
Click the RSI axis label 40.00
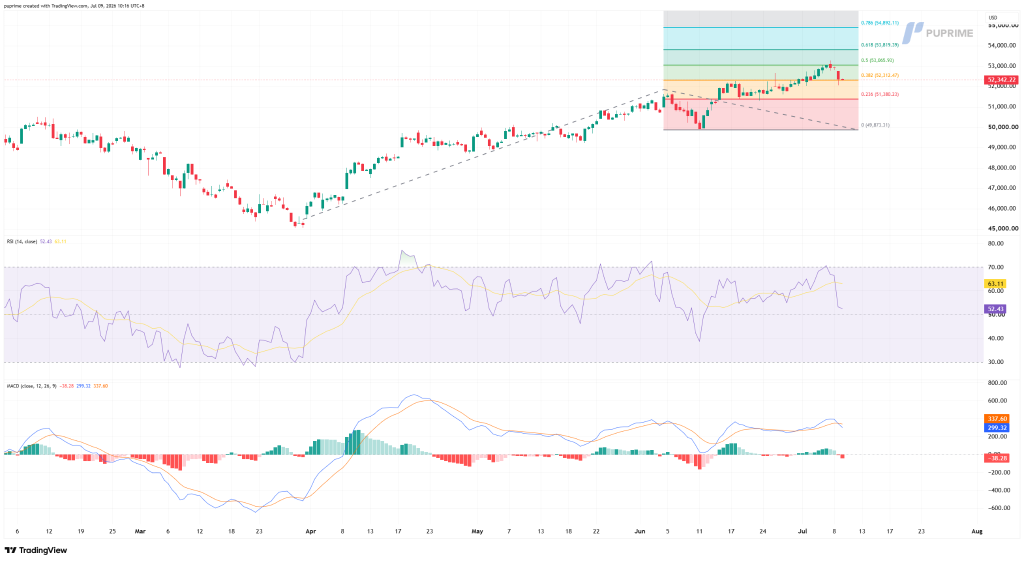click(996, 338)
